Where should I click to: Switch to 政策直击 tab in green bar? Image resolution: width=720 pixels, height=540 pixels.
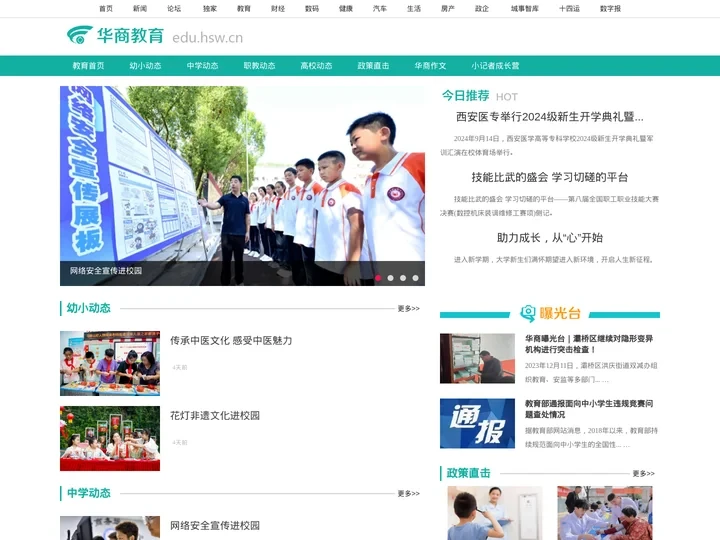pyautogui.click(x=373, y=66)
